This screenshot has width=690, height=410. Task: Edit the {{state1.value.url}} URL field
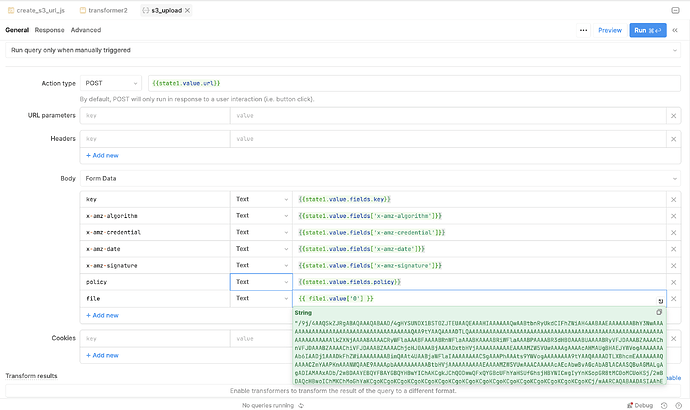pyautogui.click(x=414, y=83)
